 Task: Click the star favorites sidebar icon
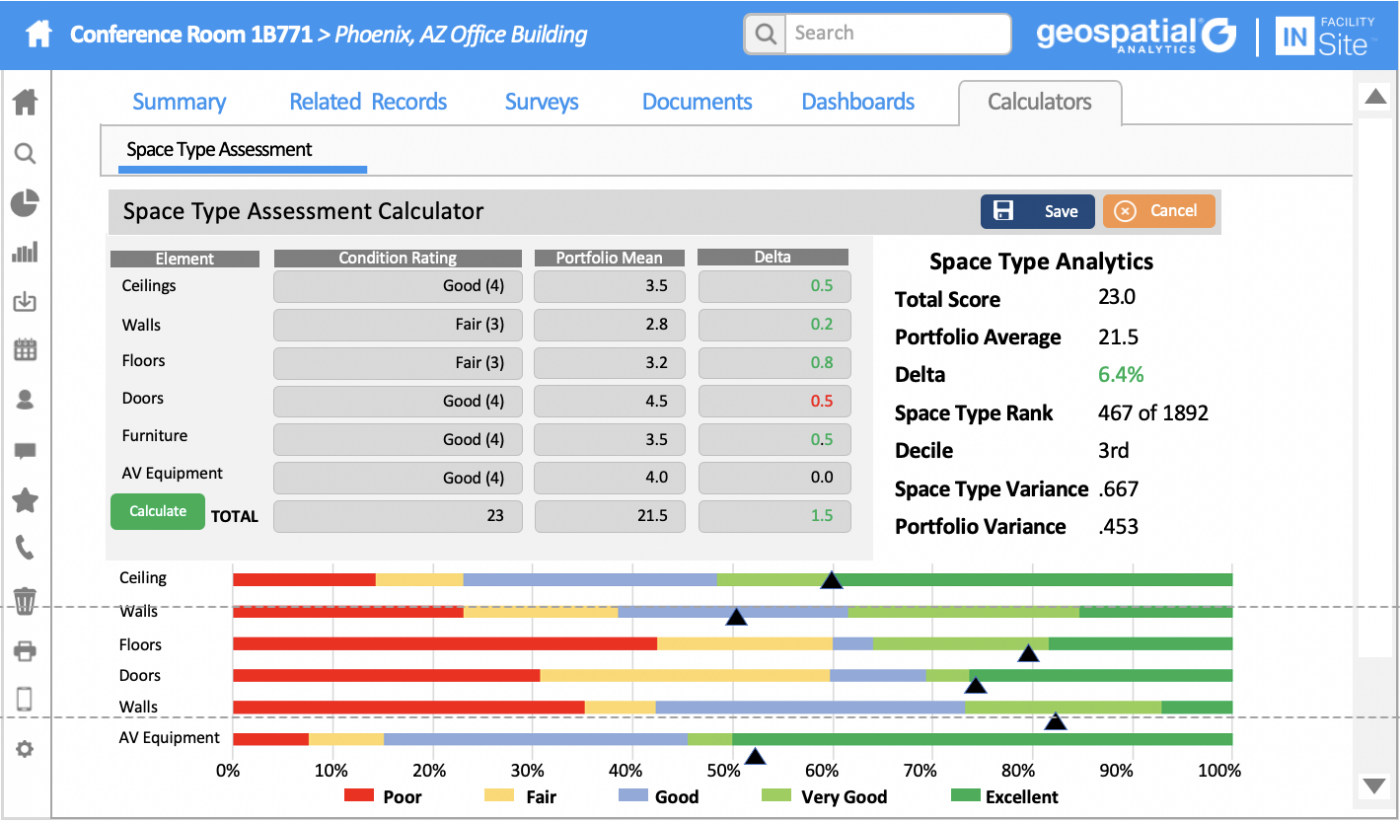point(25,500)
